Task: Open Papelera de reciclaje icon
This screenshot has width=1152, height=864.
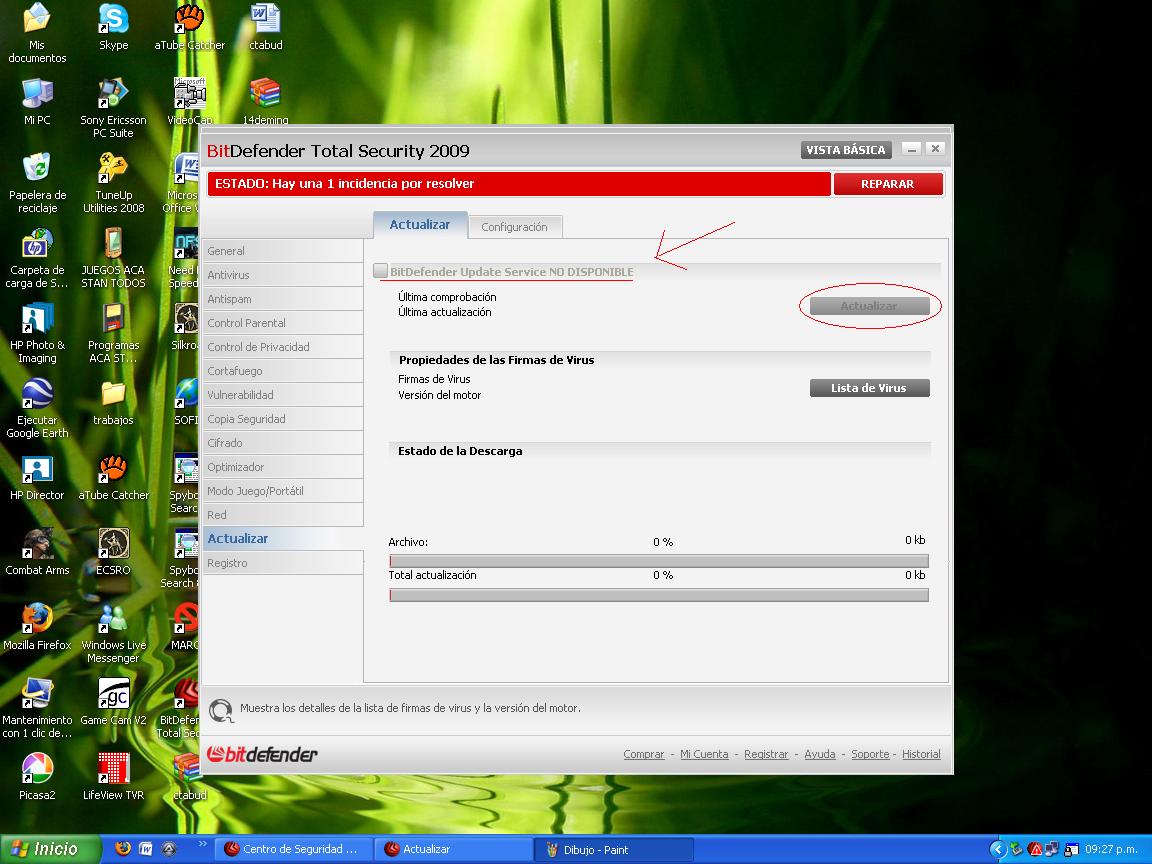Action: [x=37, y=183]
